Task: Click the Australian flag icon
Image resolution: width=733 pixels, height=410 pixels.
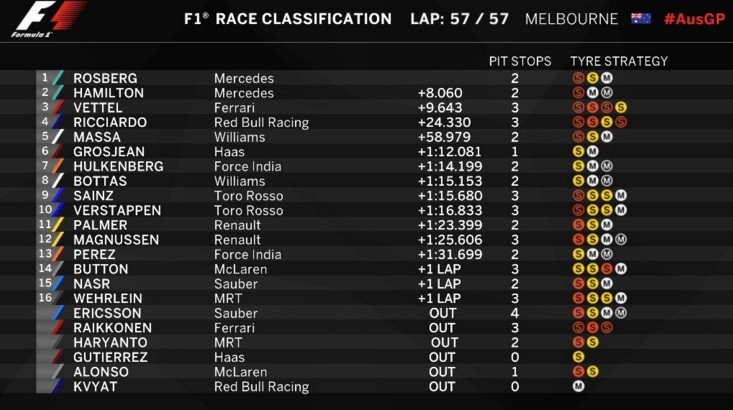Action: (640, 19)
